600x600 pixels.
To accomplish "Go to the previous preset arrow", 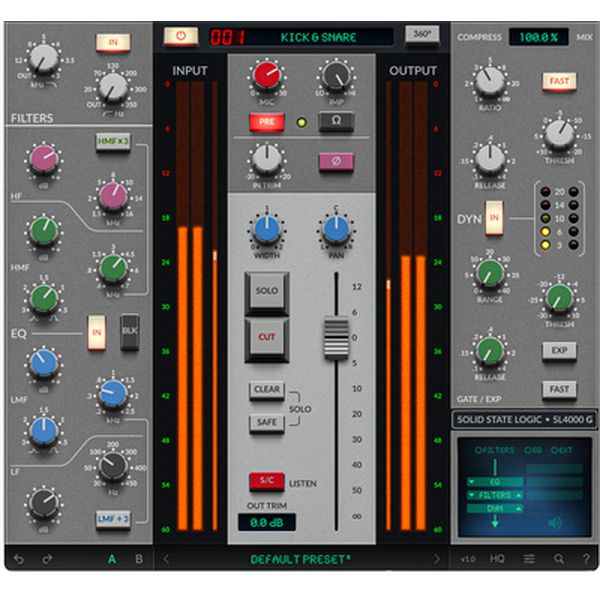I will 166,558.
